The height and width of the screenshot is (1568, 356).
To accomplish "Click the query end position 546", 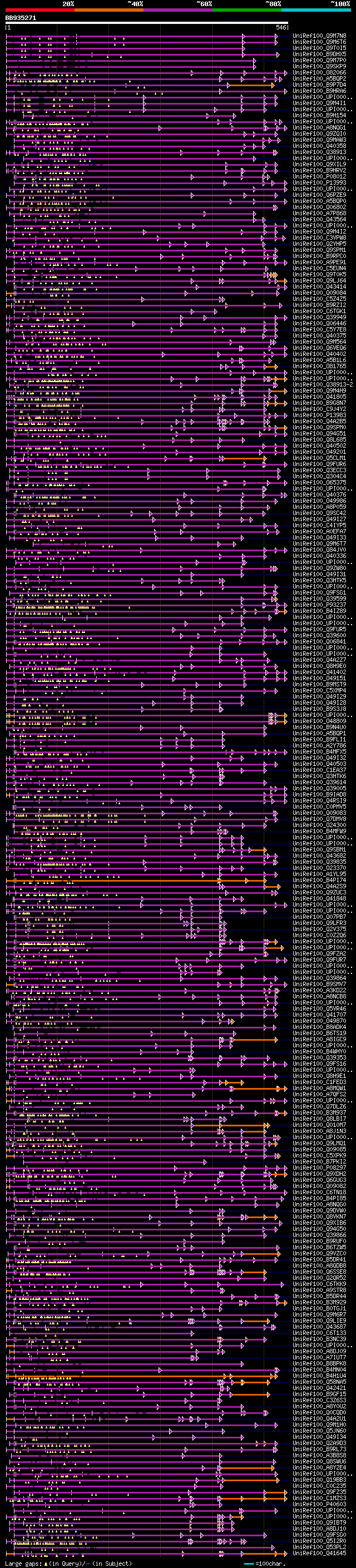I will (281, 27).
